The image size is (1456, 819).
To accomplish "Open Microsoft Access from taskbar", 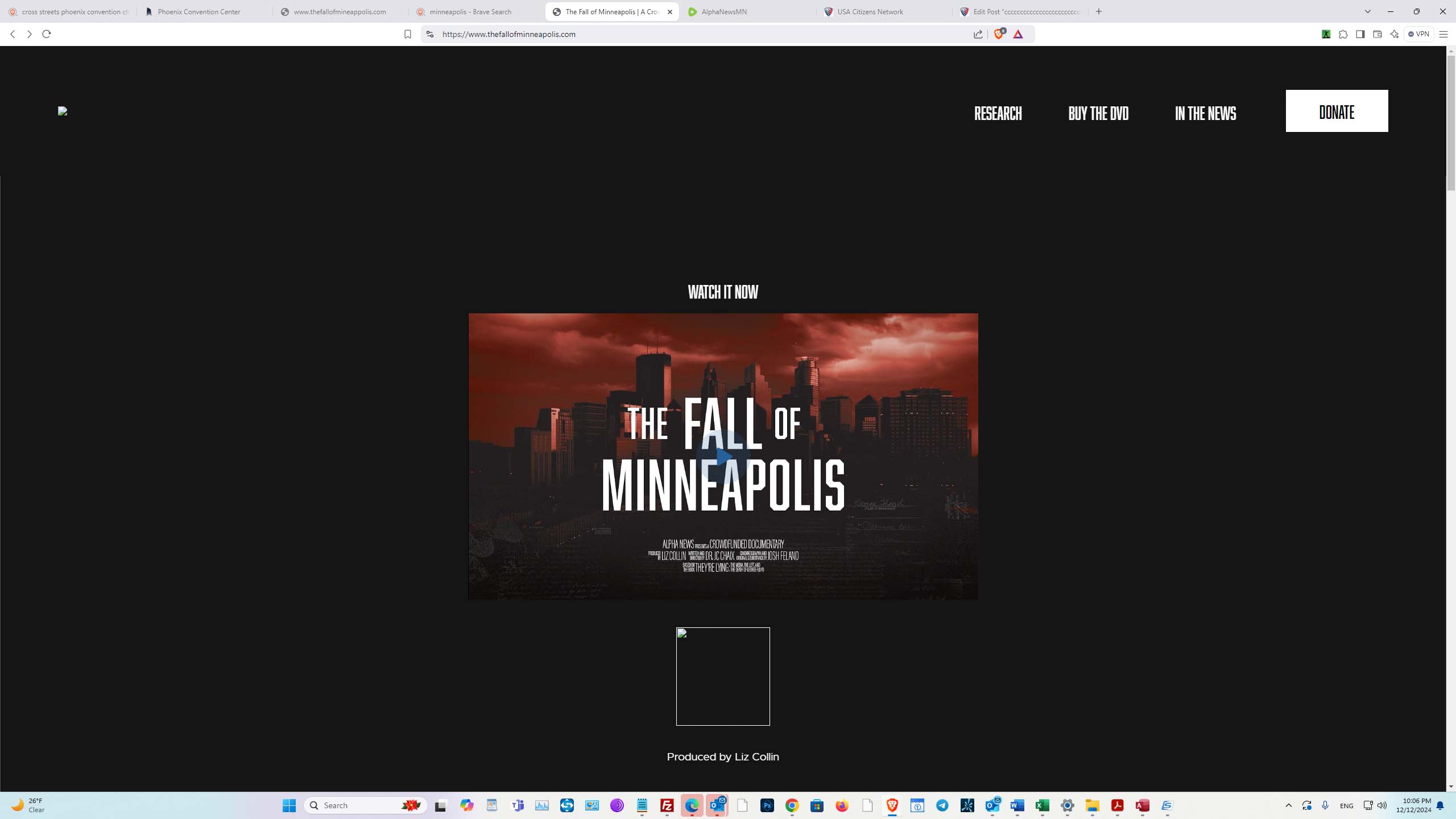I will point(1143,805).
